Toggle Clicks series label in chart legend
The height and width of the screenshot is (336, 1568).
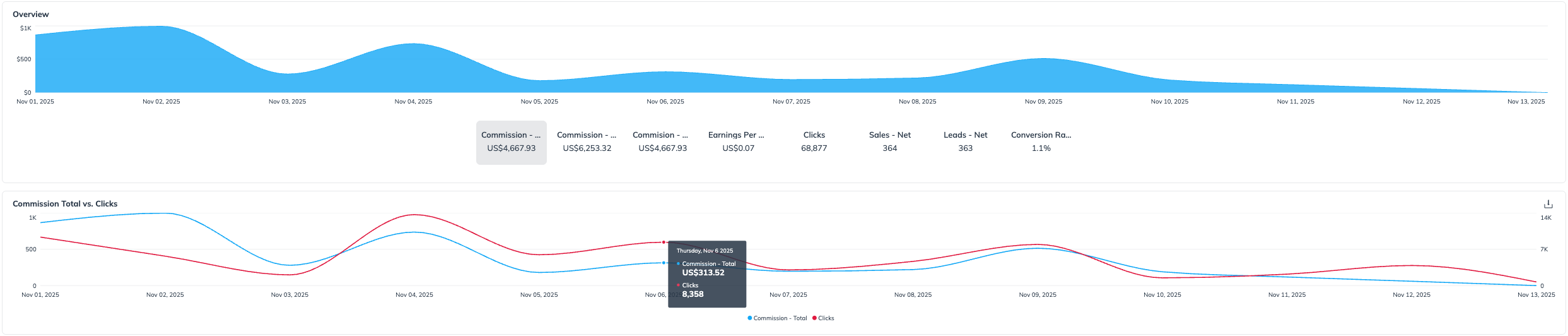click(826, 318)
